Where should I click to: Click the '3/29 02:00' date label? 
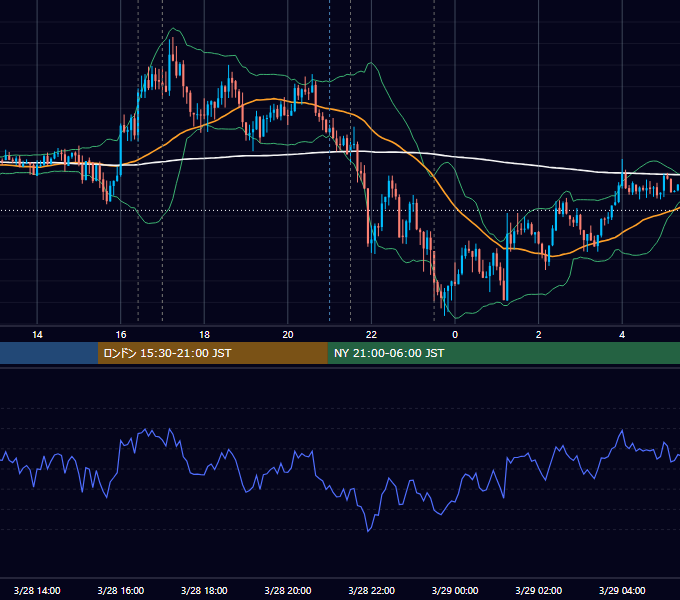[539, 590]
